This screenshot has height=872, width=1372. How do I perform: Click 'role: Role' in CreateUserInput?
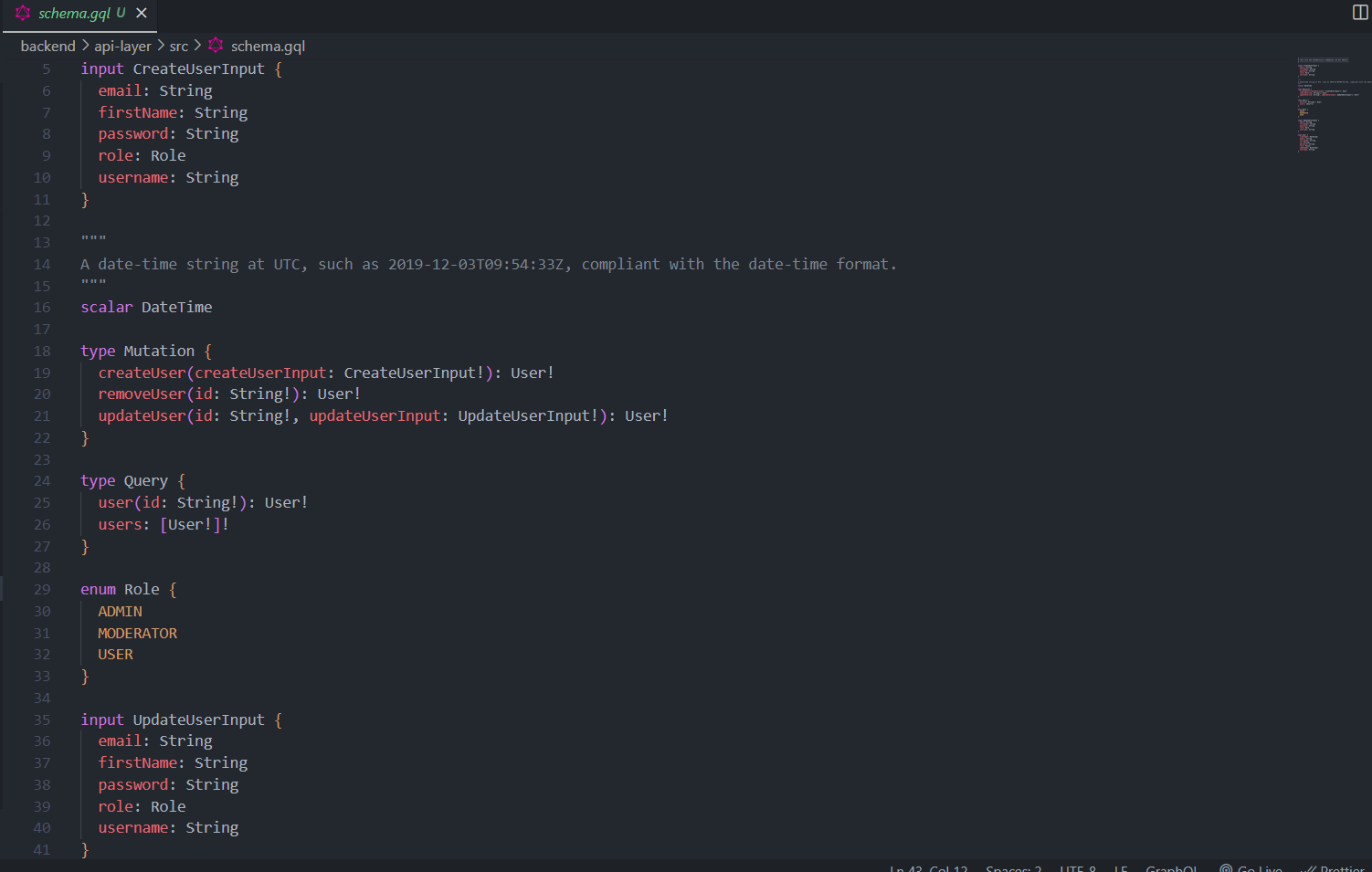click(142, 155)
